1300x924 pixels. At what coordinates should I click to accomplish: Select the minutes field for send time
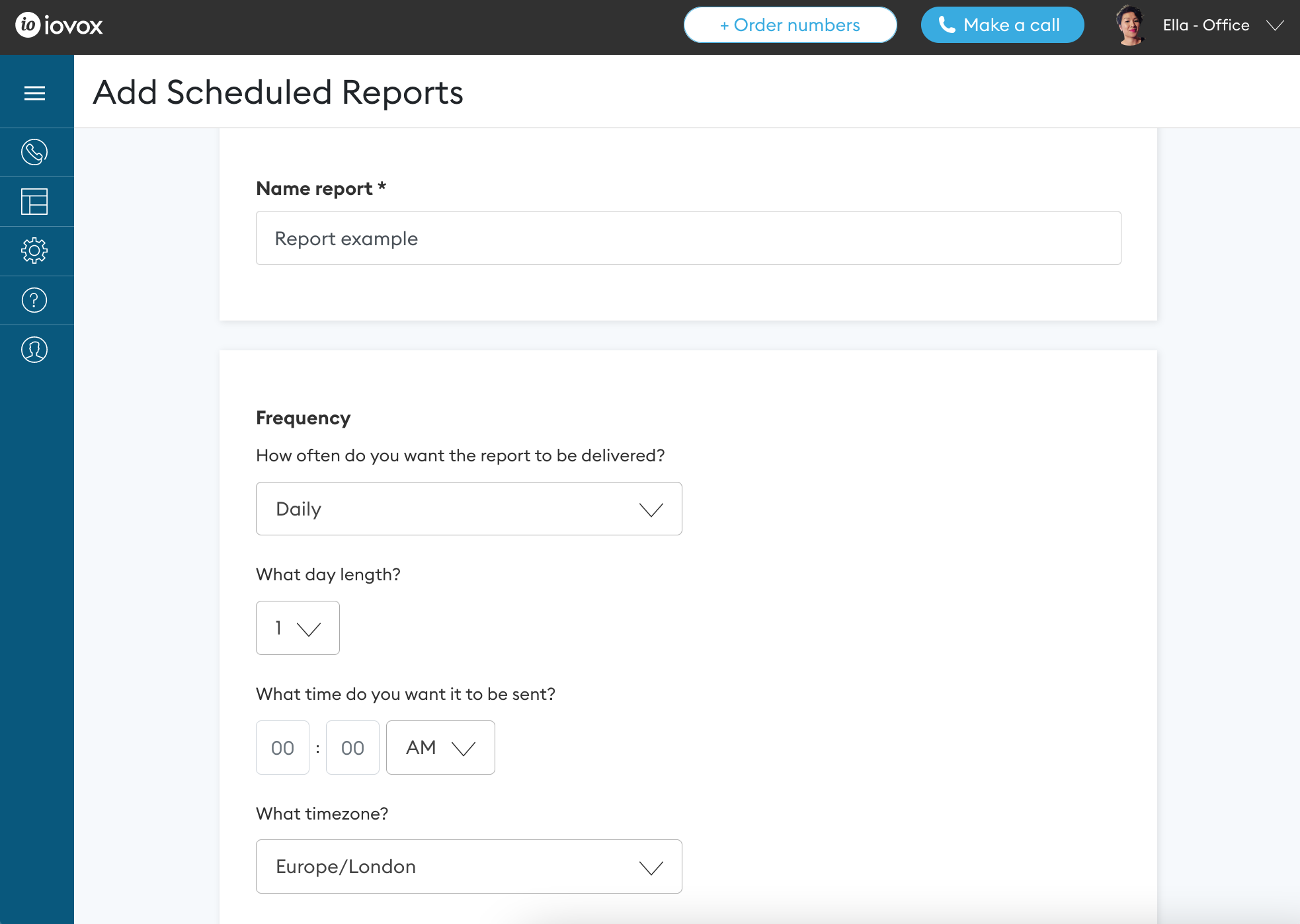coord(352,747)
